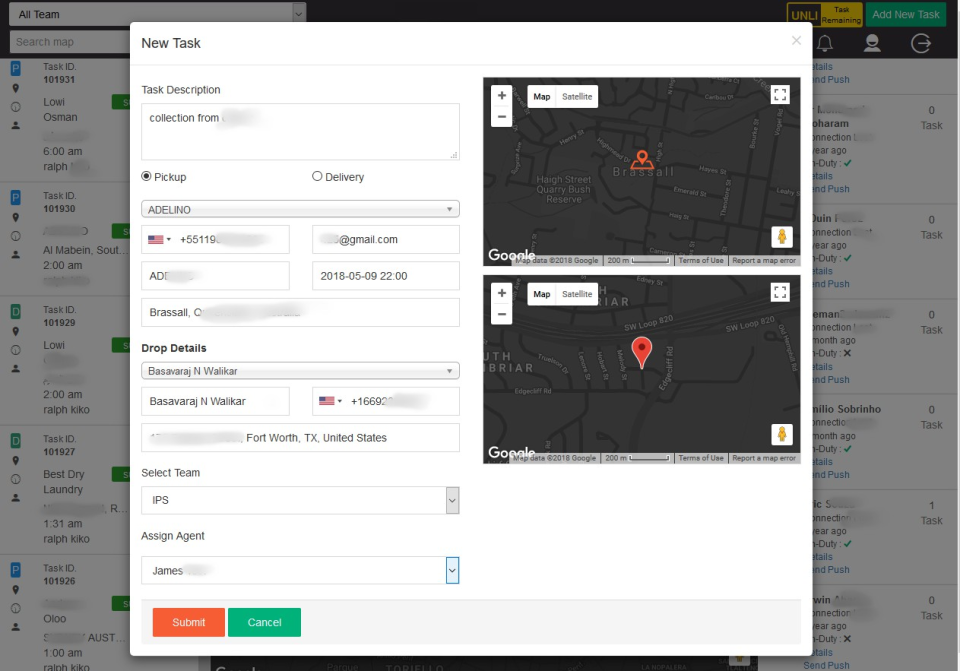960x671 pixels.
Task: Click Send Push link at bottom right
Action: tap(827, 665)
